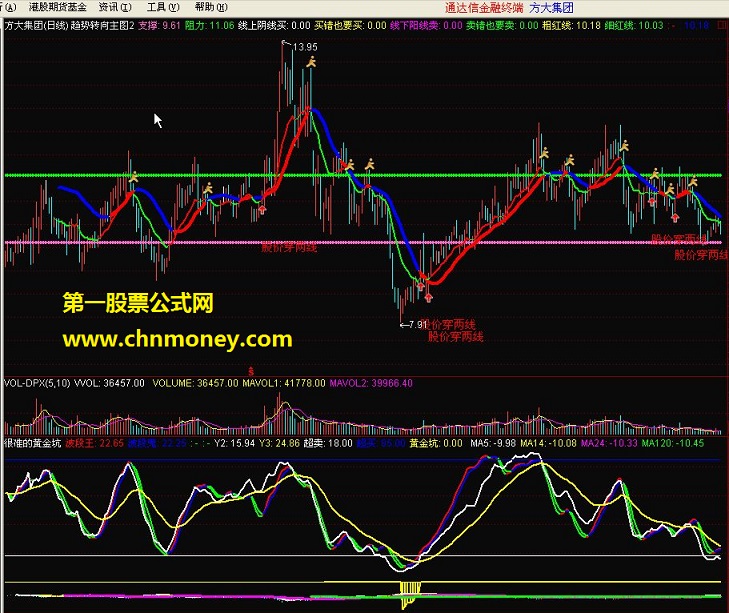The image size is (729, 613).
Task: Click the 细红线: 10.03 value
Action: point(634,26)
